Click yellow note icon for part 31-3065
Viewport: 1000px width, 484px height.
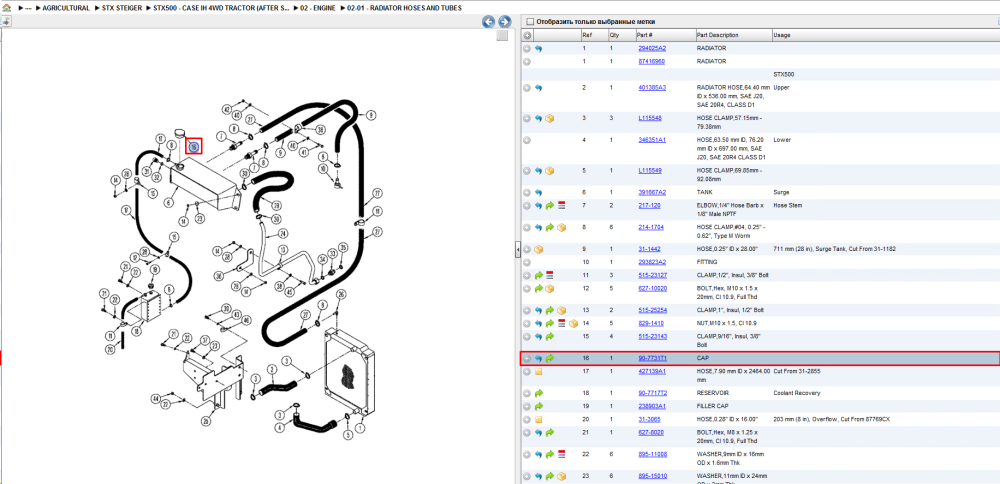(x=538, y=419)
